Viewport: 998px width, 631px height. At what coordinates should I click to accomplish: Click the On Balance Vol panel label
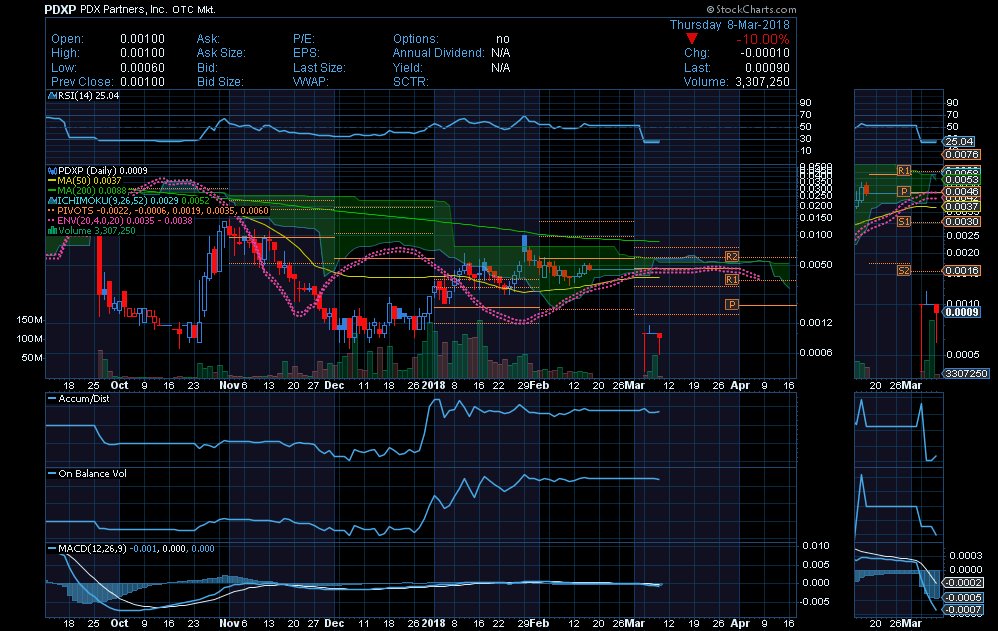coord(92,474)
